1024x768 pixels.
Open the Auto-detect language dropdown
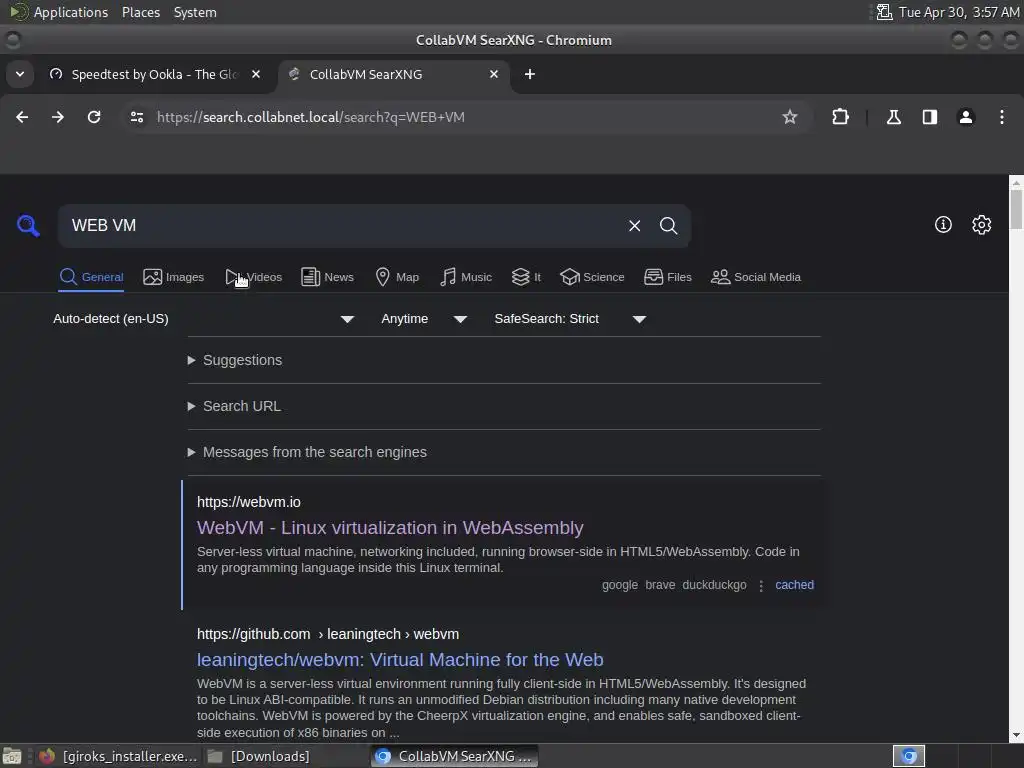tap(204, 319)
